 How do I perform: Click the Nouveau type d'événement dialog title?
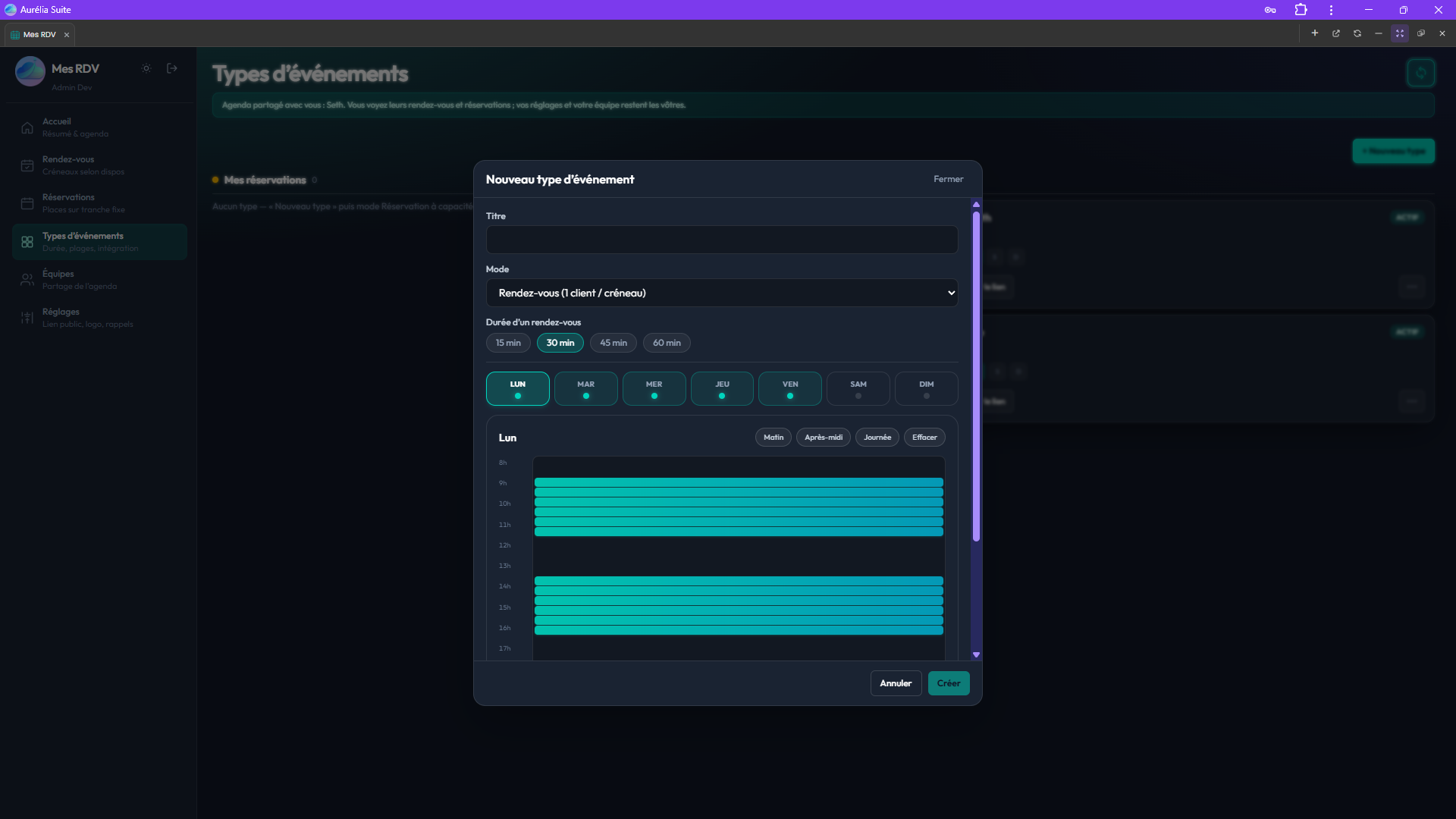click(x=560, y=180)
